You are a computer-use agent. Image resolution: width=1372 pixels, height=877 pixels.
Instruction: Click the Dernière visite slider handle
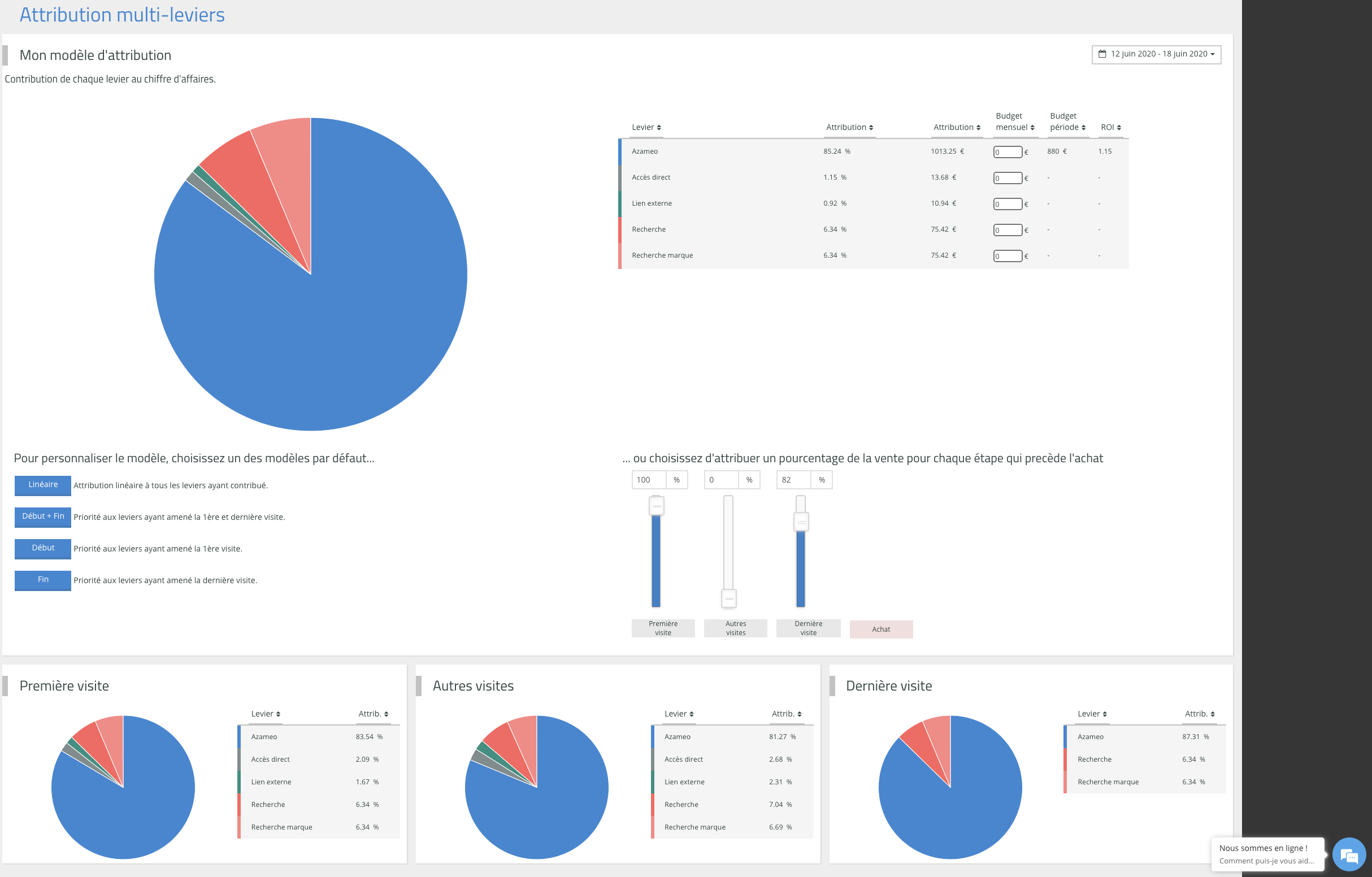tap(801, 522)
